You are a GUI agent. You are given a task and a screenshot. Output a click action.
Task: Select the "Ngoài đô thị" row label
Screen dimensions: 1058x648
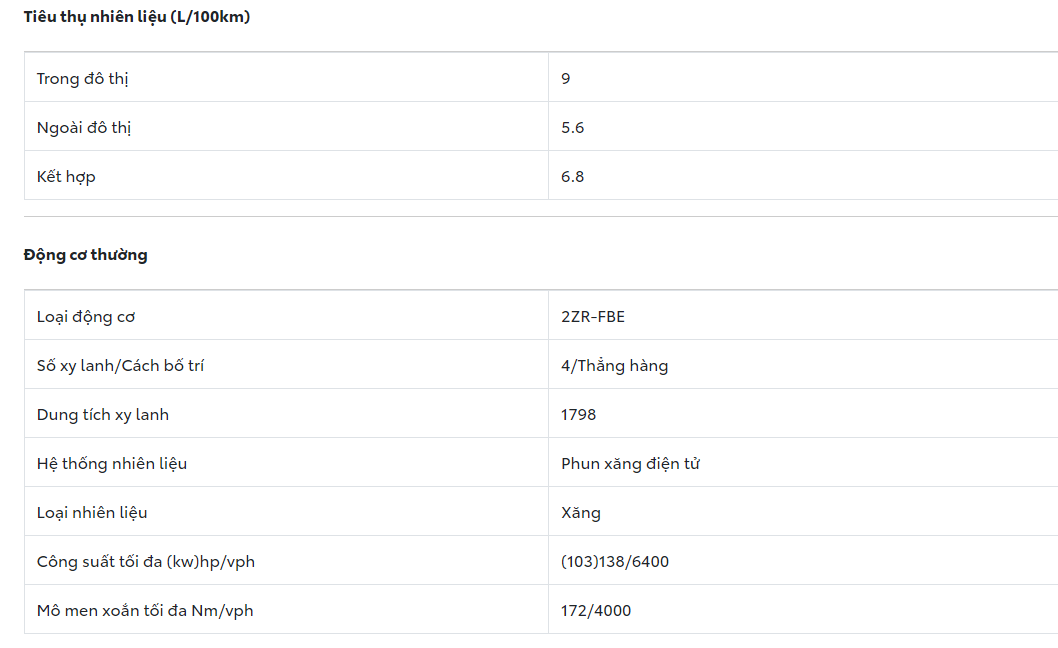tap(84, 127)
